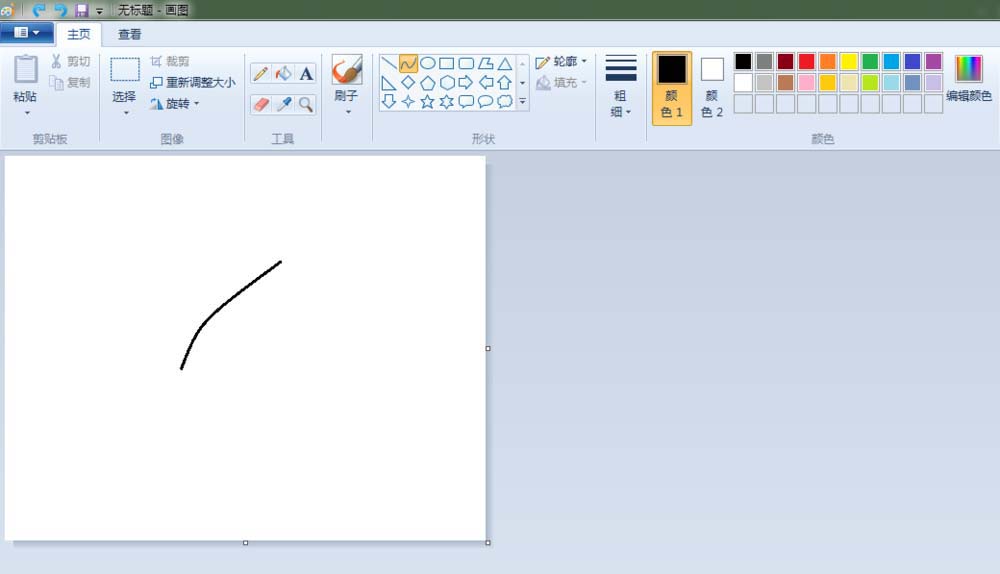This screenshot has width=1000, height=574.
Task: Click the rectangular 选择 selection button
Action: (124, 79)
